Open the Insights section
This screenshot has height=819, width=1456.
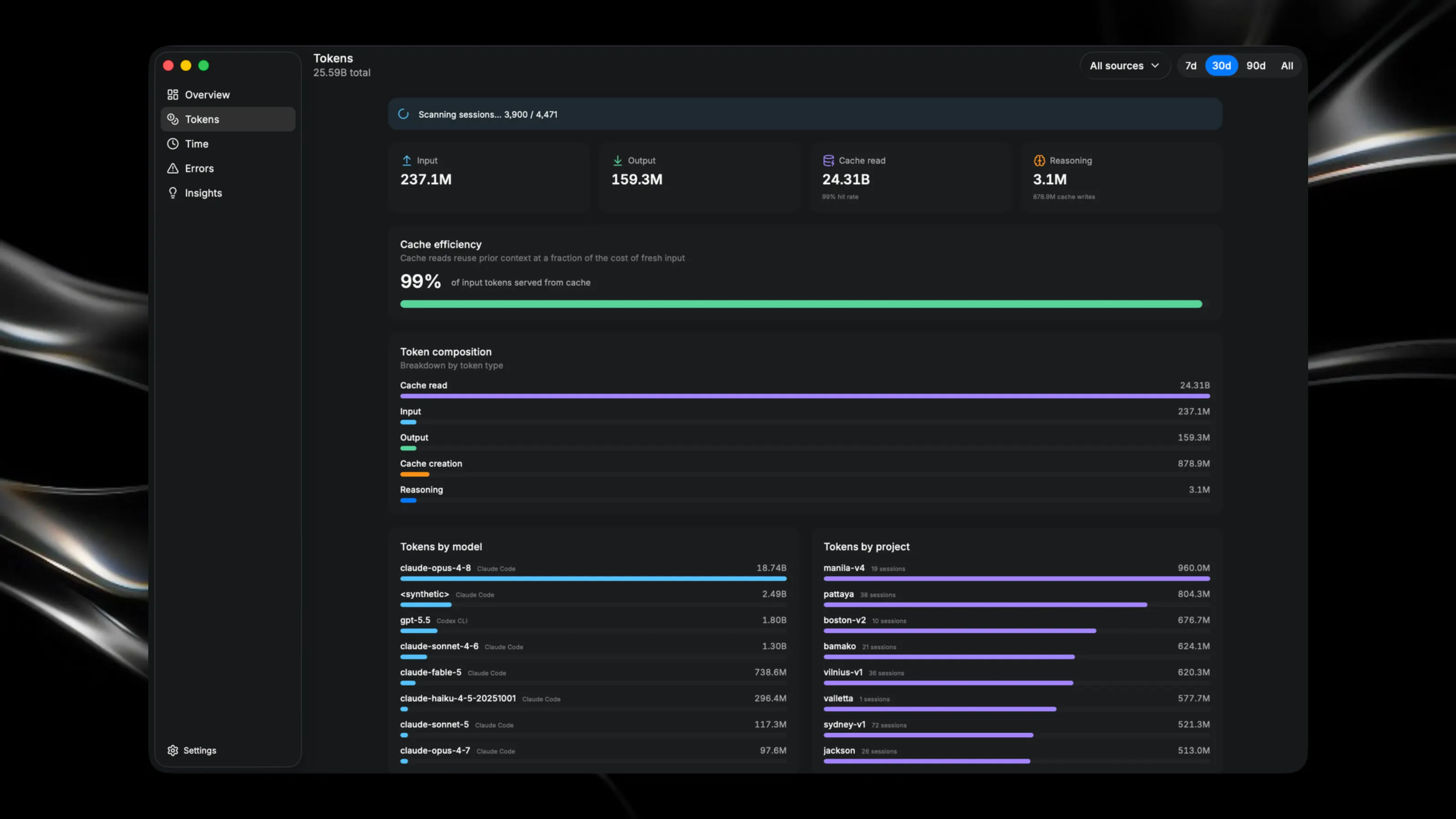228,193
